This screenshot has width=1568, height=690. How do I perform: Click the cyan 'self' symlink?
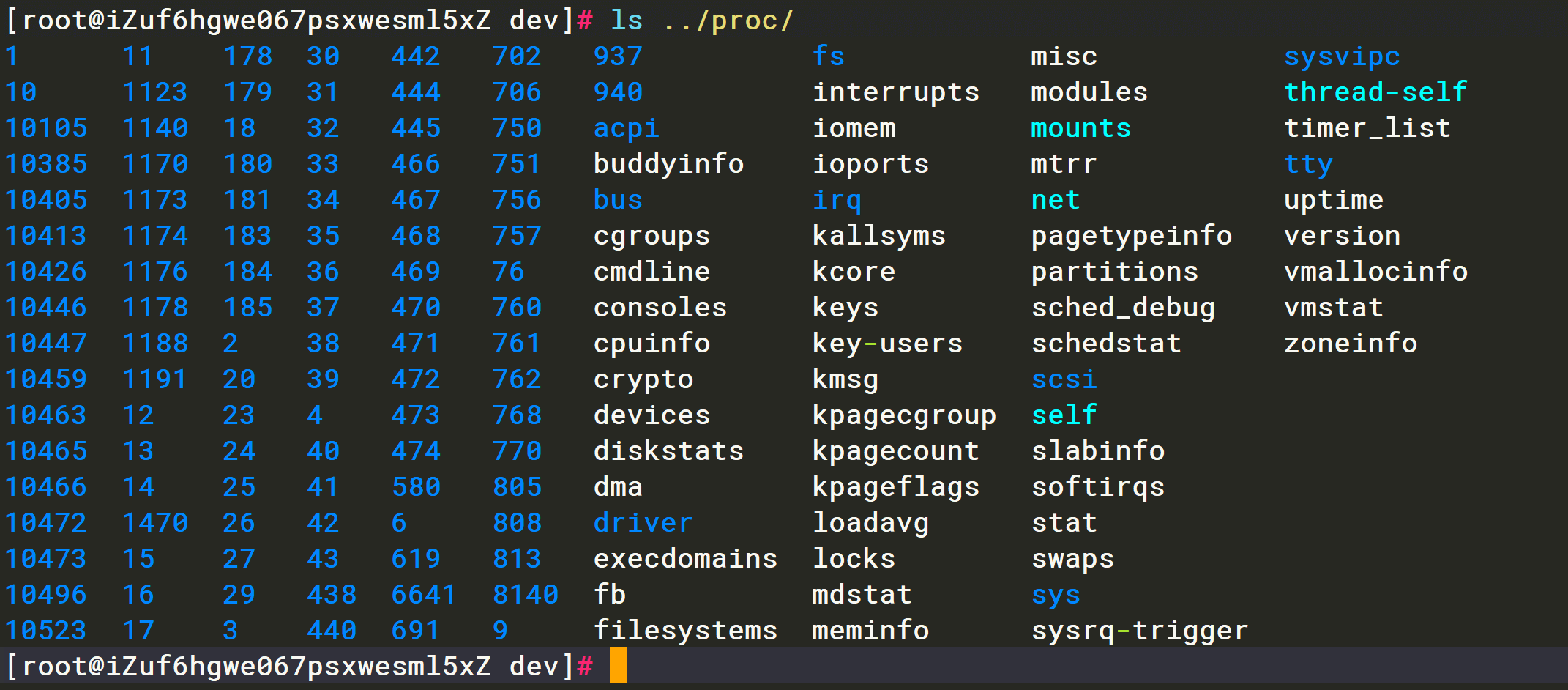tap(1064, 415)
